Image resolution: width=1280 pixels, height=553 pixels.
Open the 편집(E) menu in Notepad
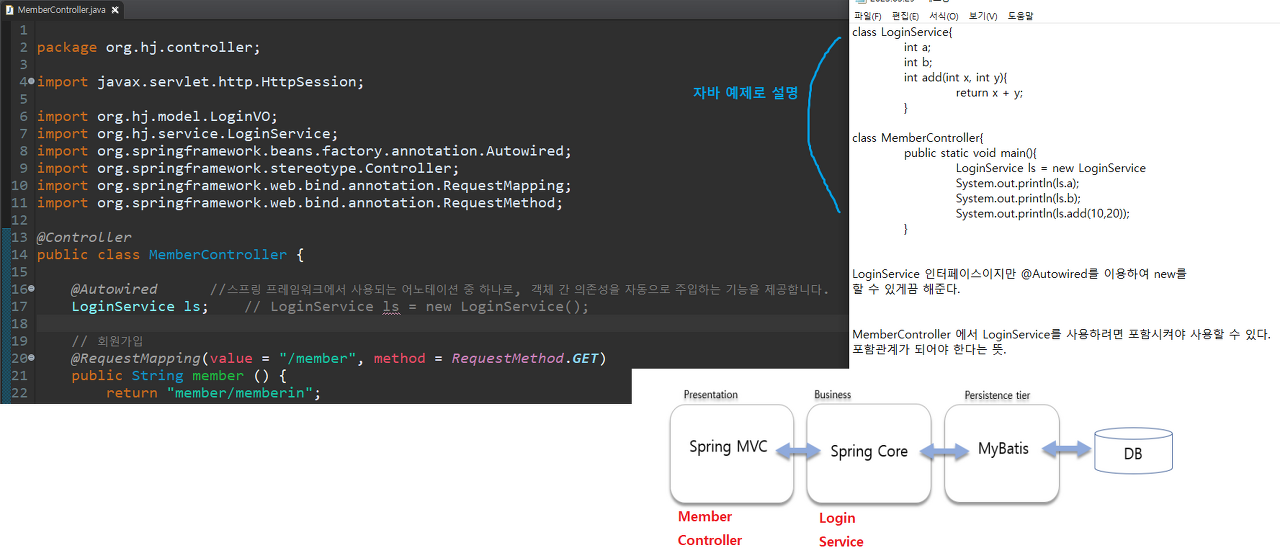(905, 16)
